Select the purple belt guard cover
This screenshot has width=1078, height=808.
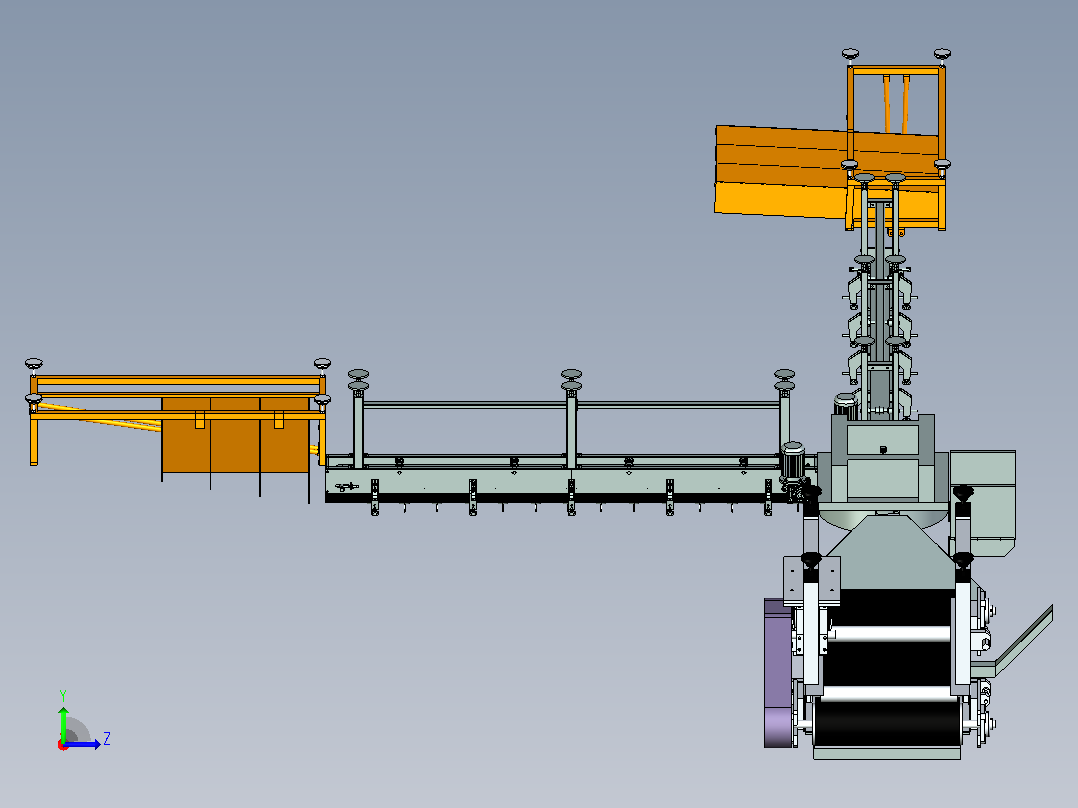pos(778,673)
